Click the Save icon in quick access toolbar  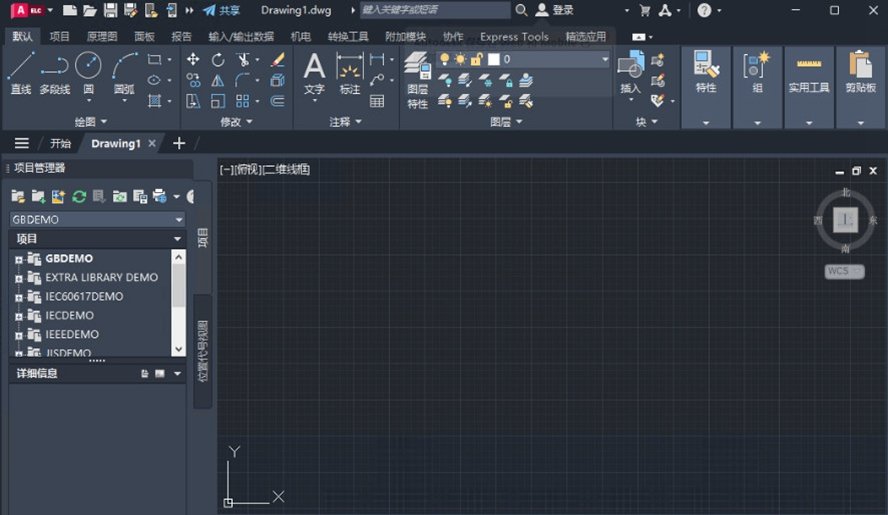click(110, 10)
